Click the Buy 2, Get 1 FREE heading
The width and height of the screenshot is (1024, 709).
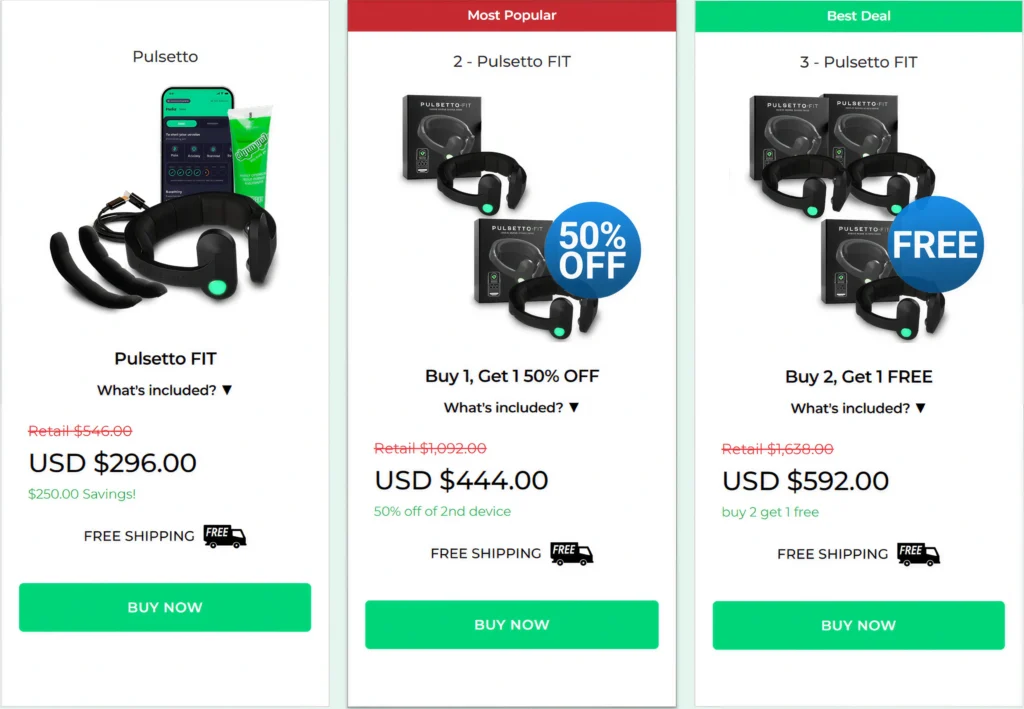858,377
